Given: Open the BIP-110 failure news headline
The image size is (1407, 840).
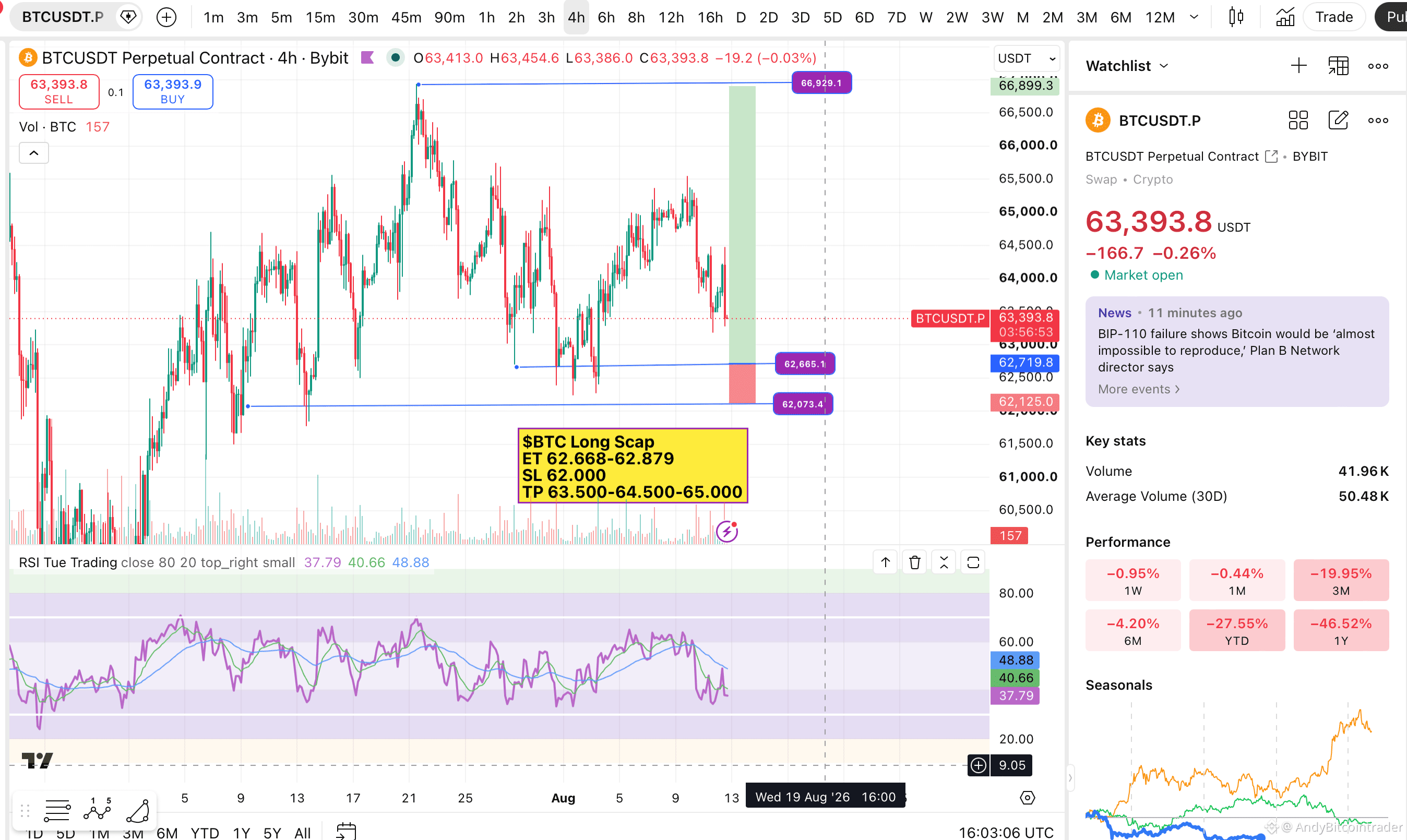Looking at the screenshot, I should (x=1236, y=351).
